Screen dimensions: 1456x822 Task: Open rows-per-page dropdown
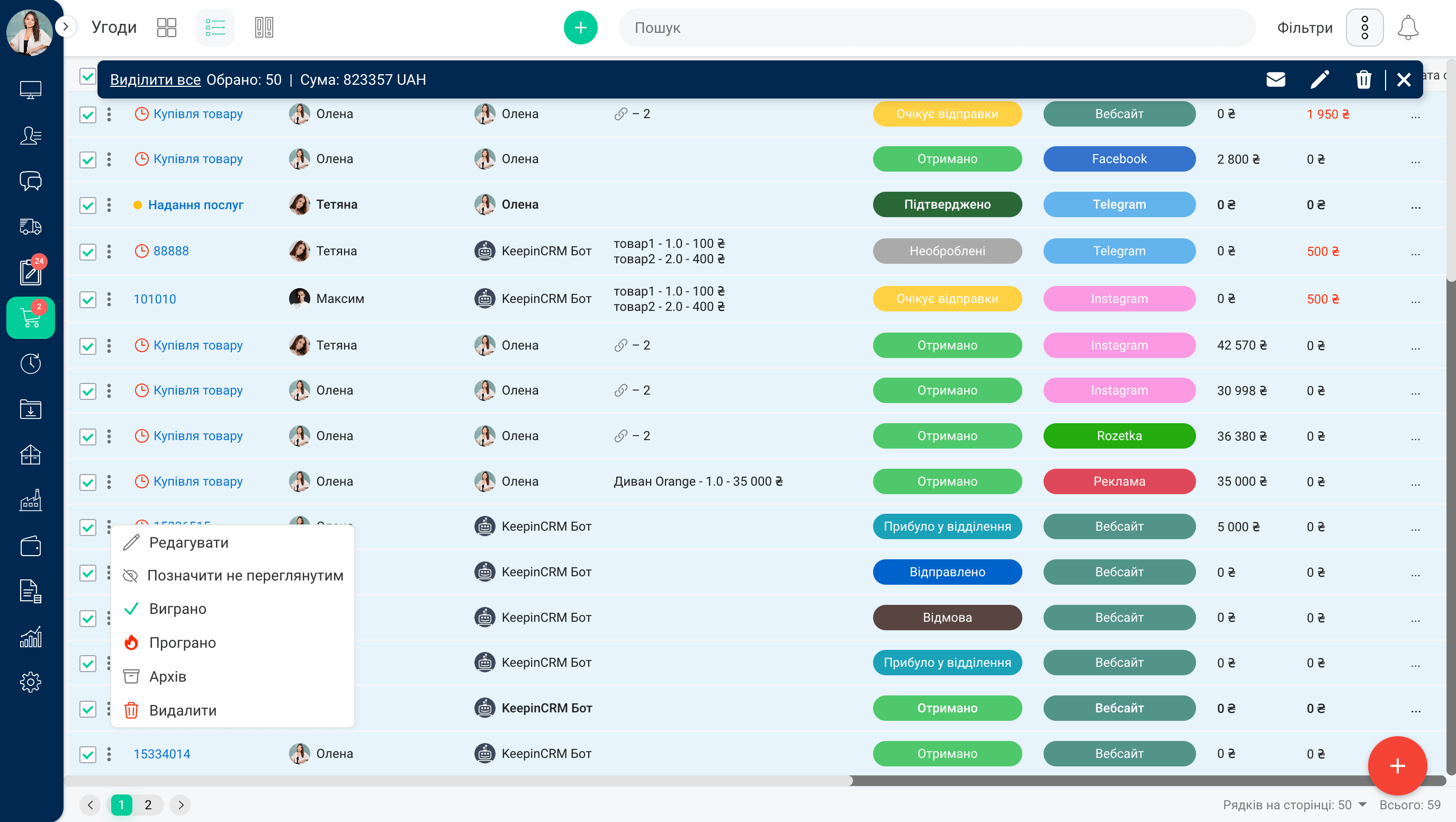click(x=1295, y=805)
